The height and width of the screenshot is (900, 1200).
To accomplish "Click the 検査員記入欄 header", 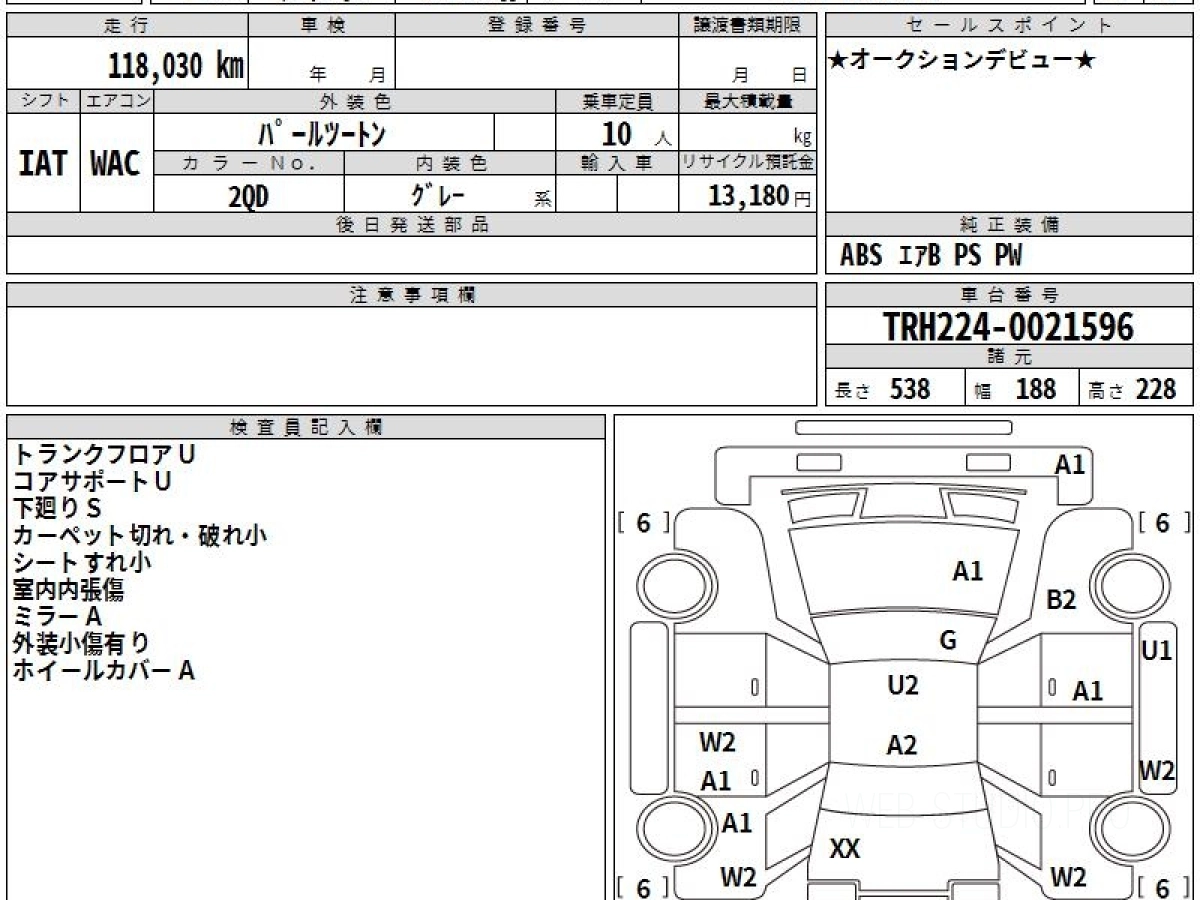I will 306,427.
